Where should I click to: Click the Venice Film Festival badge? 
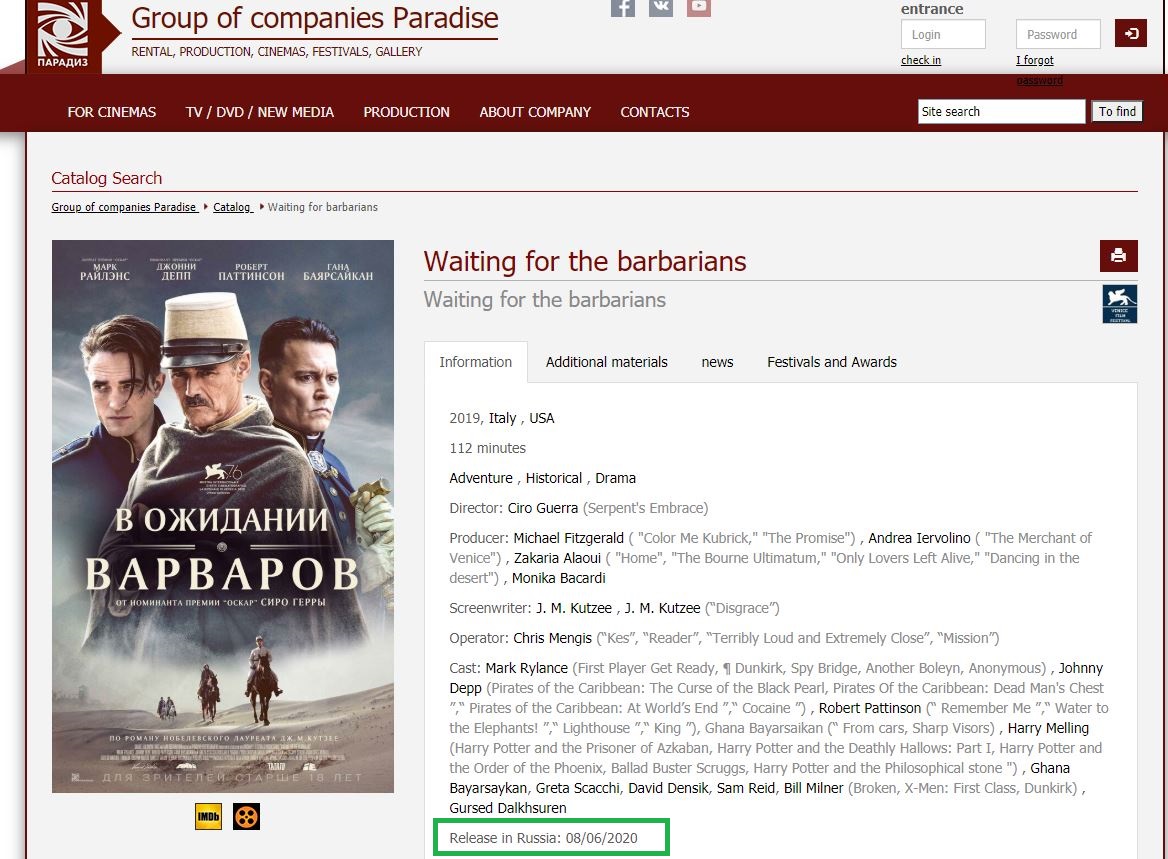click(1120, 304)
